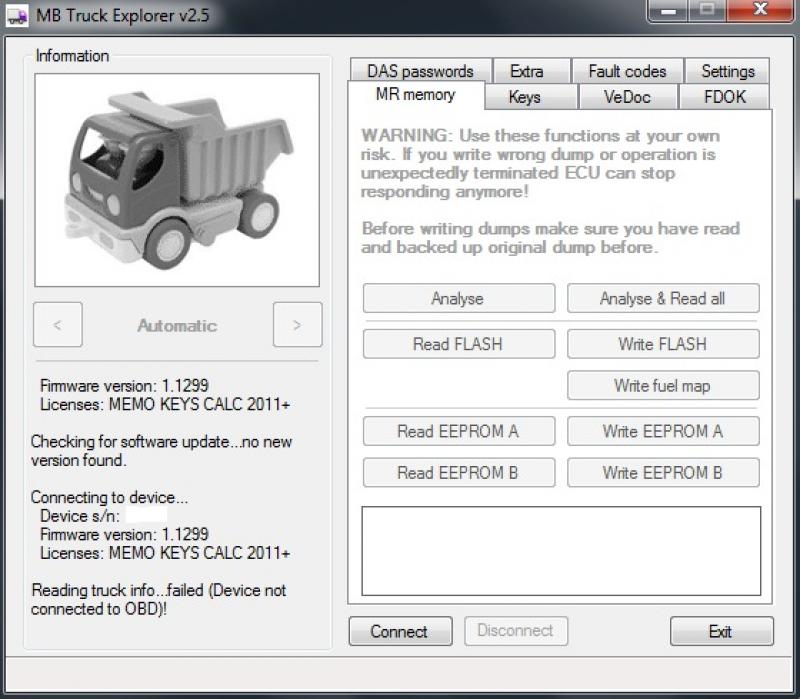This screenshot has height=699, width=800.
Task: Go to previous truck model with left arrow
Action: pos(58,324)
